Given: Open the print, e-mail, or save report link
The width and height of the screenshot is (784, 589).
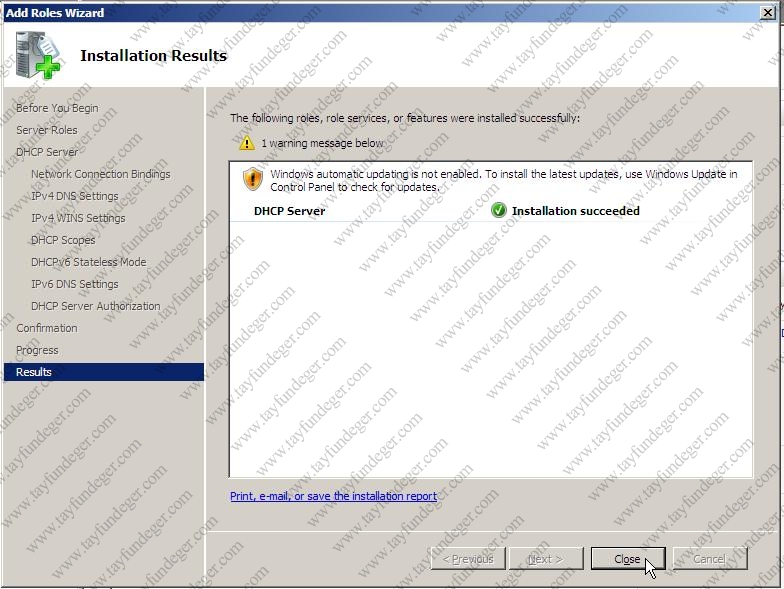Looking at the screenshot, I should point(333,496).
